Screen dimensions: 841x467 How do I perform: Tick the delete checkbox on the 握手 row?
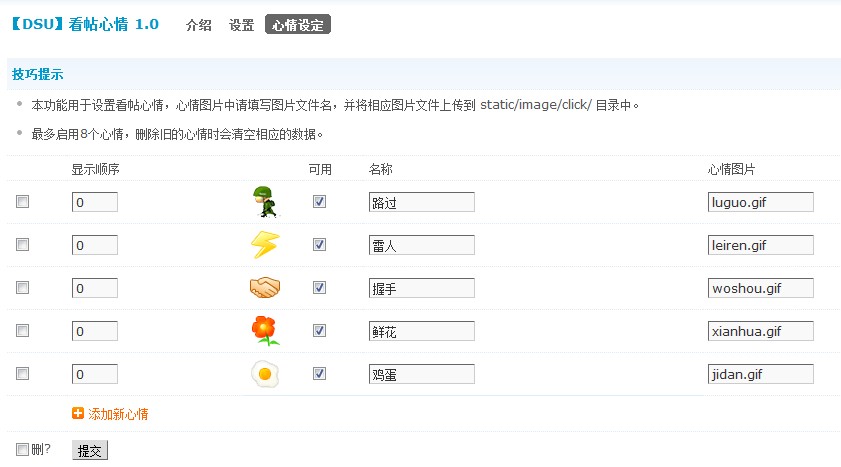pos(23,287)
